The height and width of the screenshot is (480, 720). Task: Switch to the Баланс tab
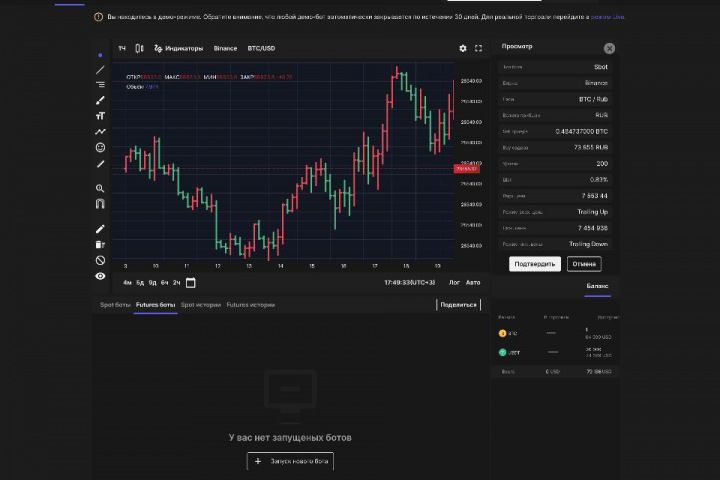tap(597, 286)
